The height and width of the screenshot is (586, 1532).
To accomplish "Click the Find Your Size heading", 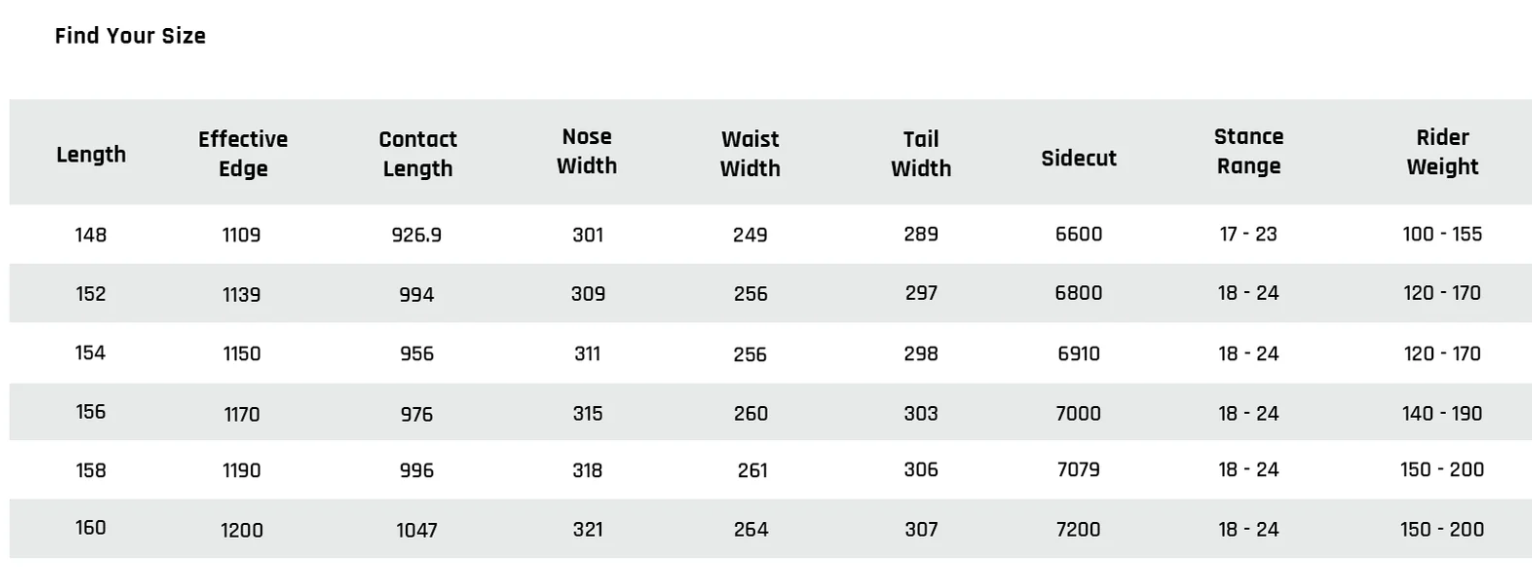I will (130, 36).
